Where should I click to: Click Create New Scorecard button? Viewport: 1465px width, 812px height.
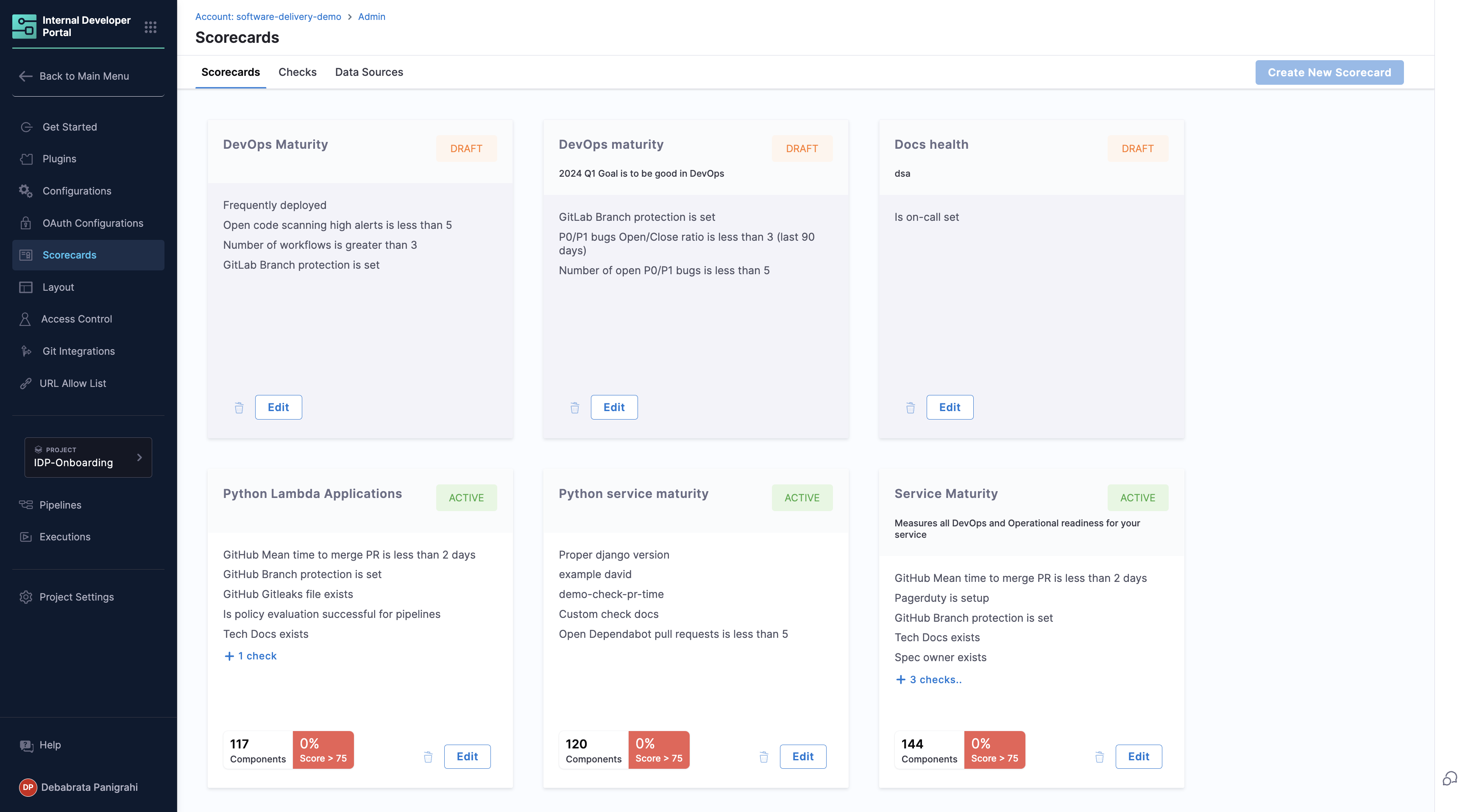point(1329,72)
